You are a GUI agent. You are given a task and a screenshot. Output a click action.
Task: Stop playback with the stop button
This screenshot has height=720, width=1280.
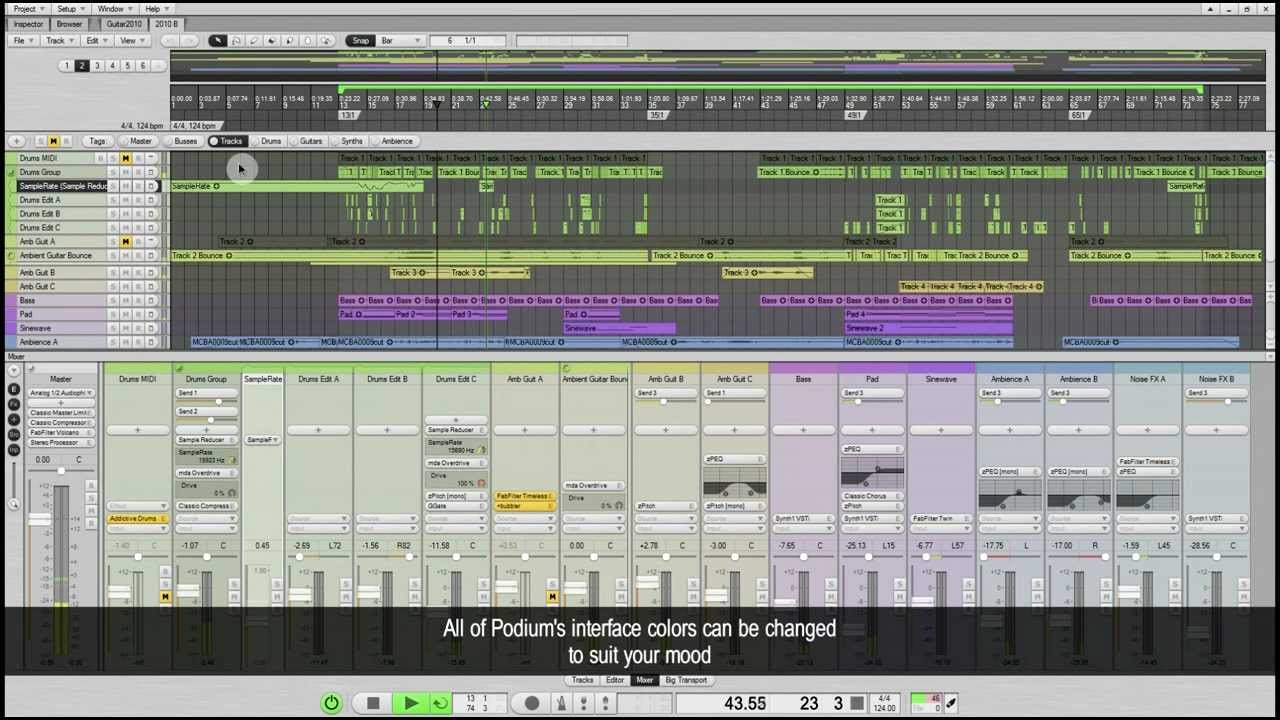click(x=373, y=703)
